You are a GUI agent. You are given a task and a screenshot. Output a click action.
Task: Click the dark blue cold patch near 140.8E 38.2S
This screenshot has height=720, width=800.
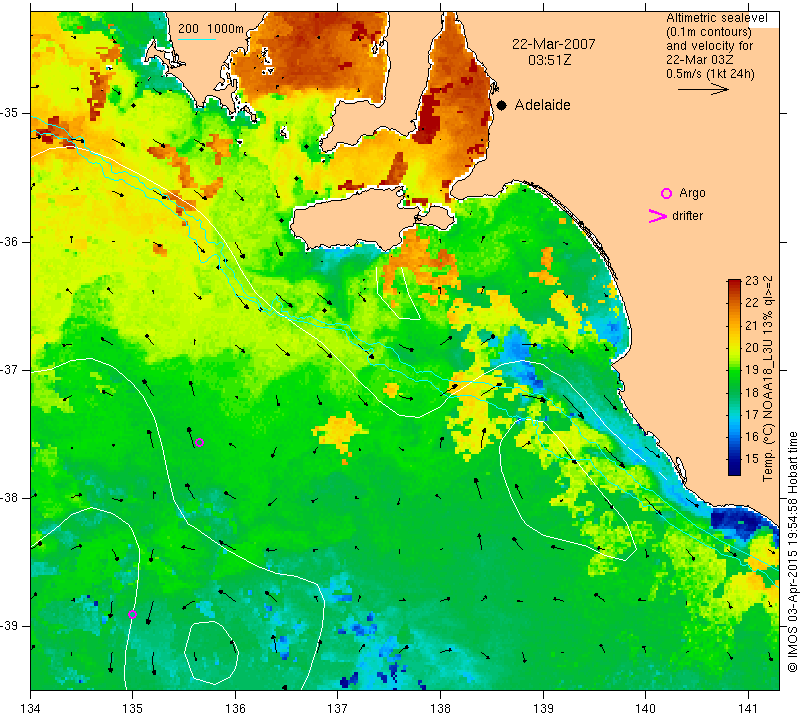(740, 522)
